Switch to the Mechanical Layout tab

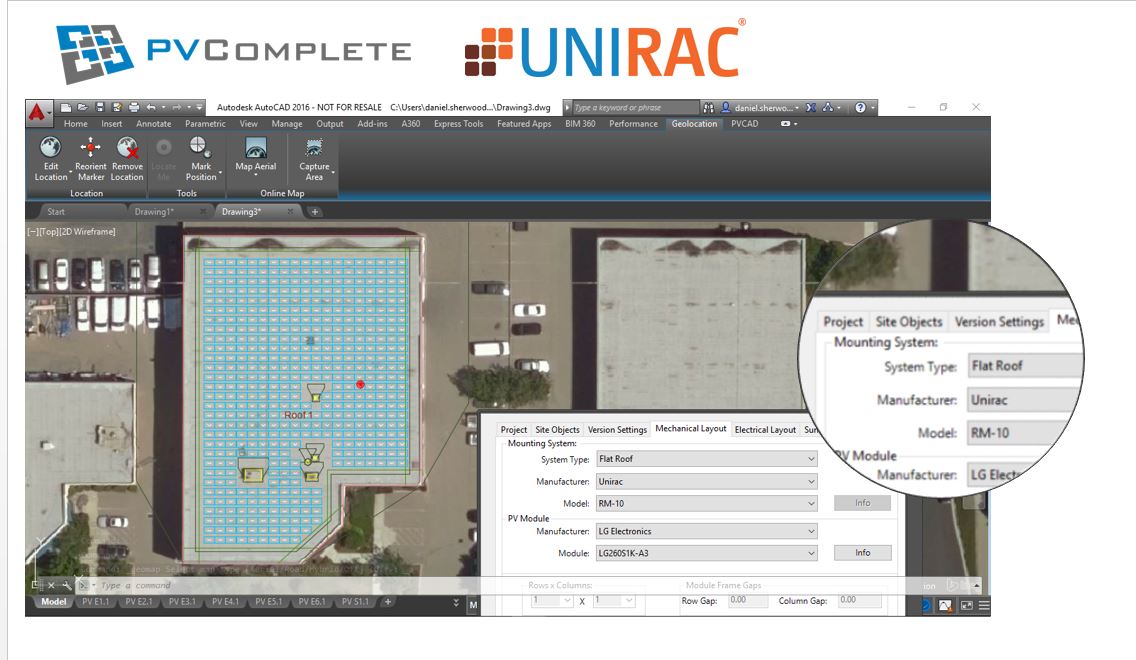tap(690, 429)
